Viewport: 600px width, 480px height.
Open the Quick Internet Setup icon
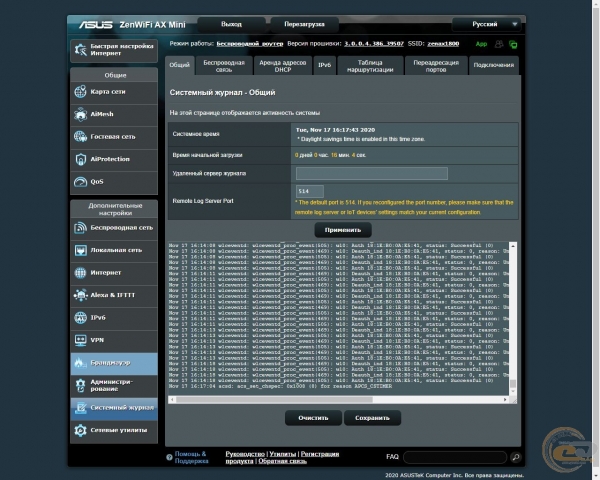(x=80, y=50)
